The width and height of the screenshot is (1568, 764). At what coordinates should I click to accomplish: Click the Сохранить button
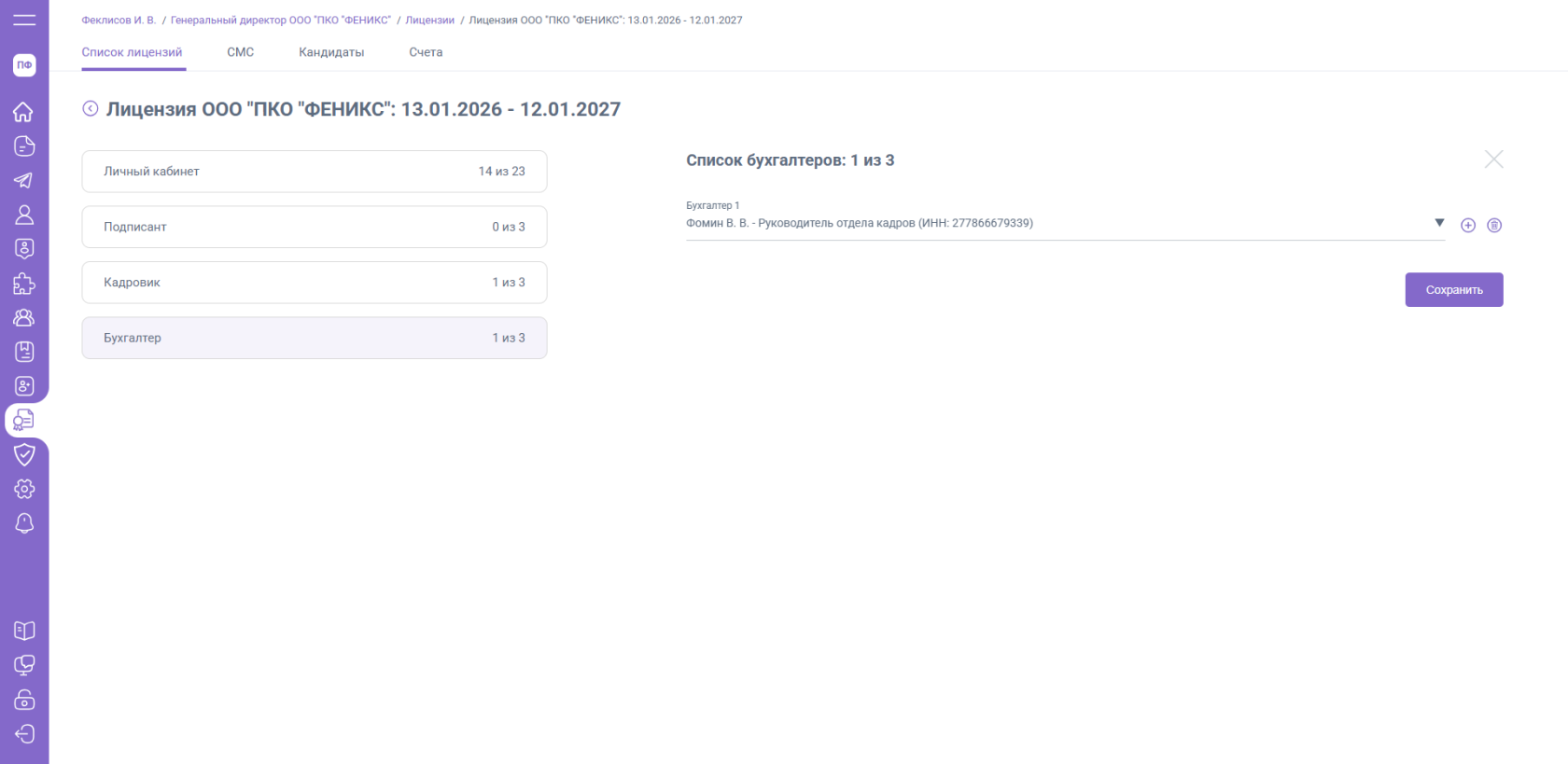pyautogui.click(x=1453, y=290)
